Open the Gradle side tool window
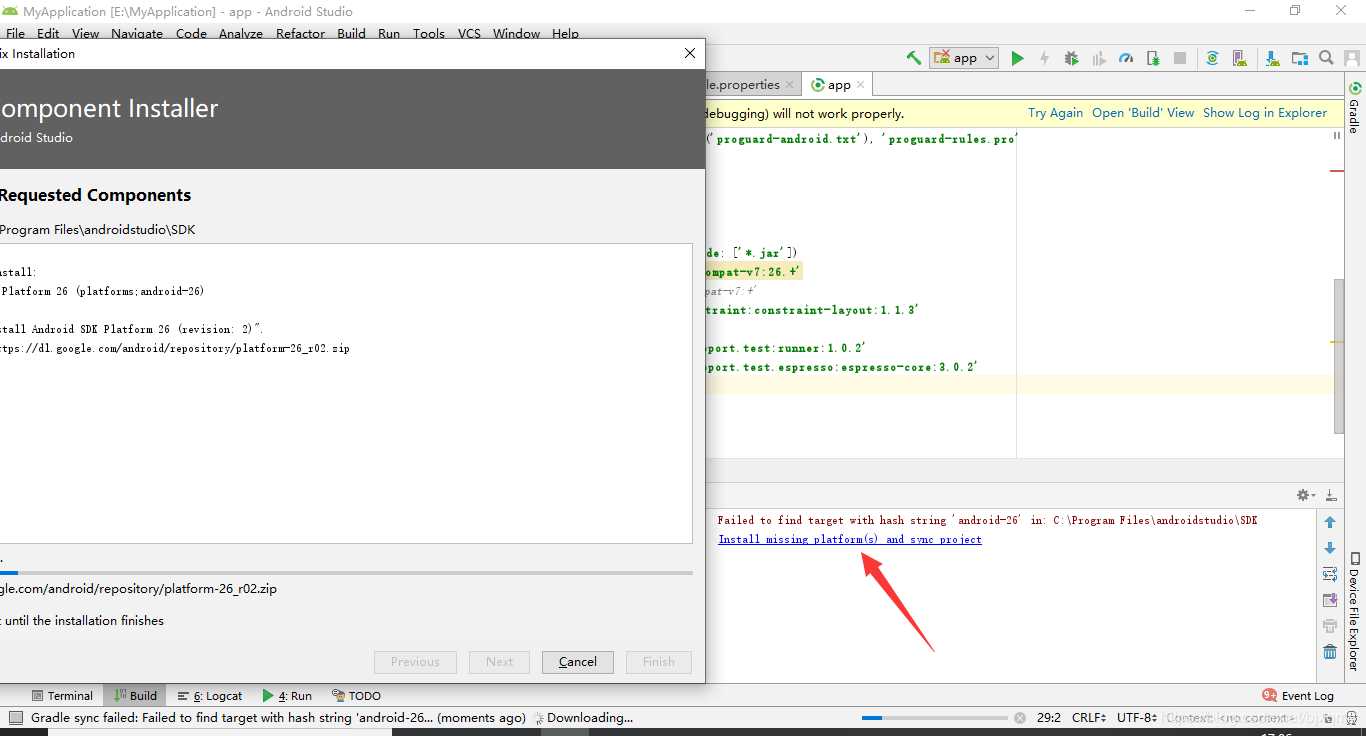 (x=1355, y=107)
